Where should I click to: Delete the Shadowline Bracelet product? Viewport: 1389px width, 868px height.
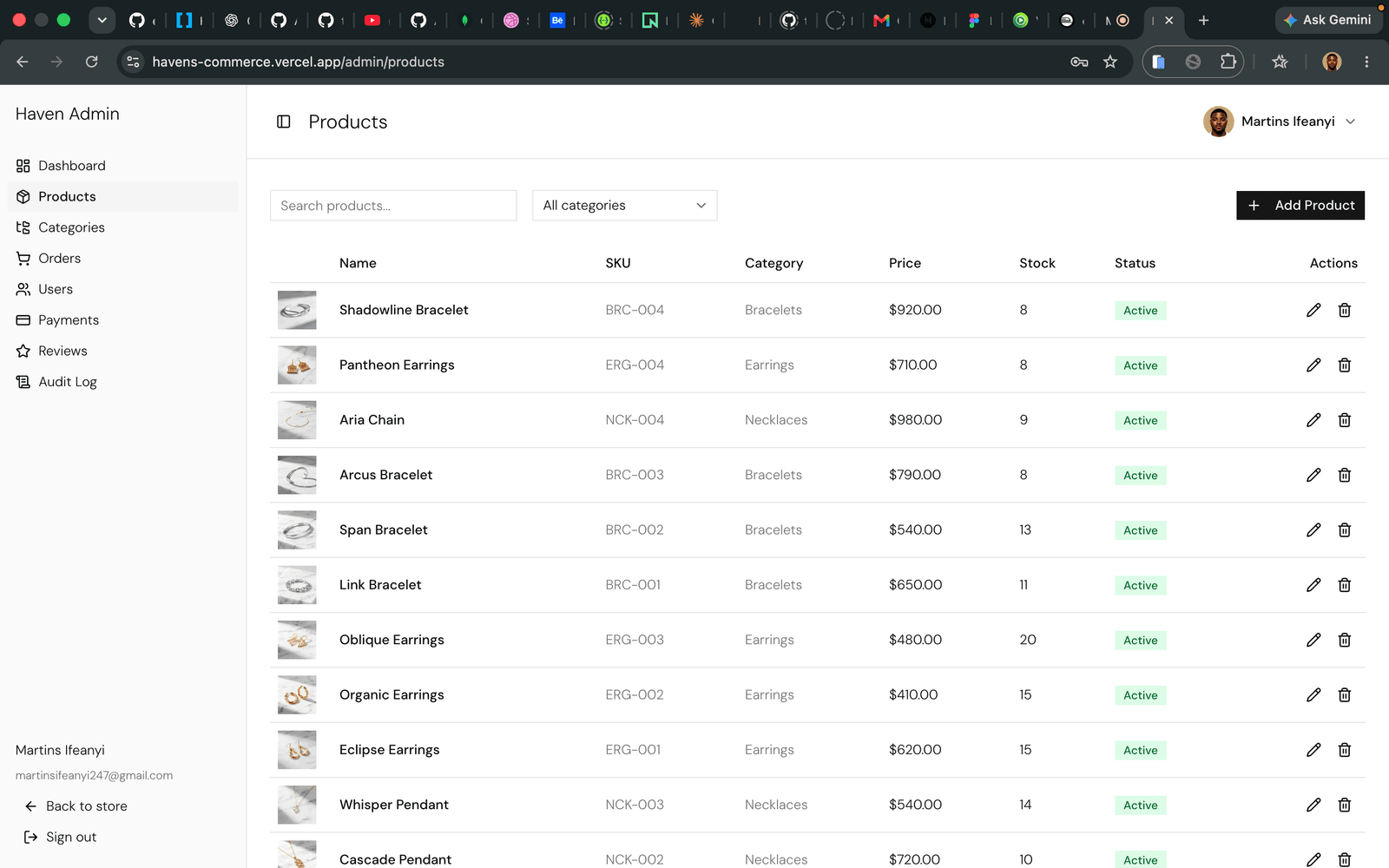click(1345, 310)
